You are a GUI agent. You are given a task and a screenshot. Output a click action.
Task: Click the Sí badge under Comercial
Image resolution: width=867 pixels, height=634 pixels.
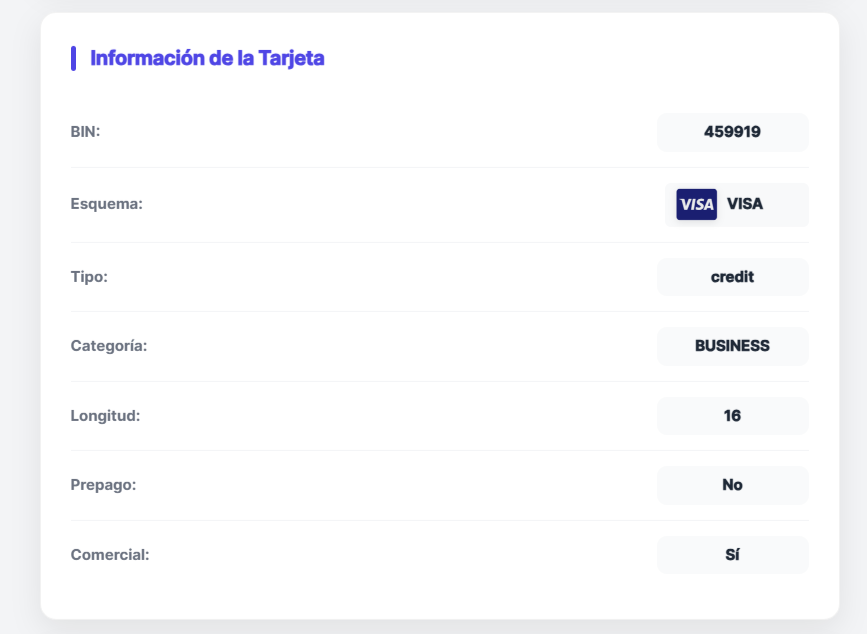[x=732, y=554]
